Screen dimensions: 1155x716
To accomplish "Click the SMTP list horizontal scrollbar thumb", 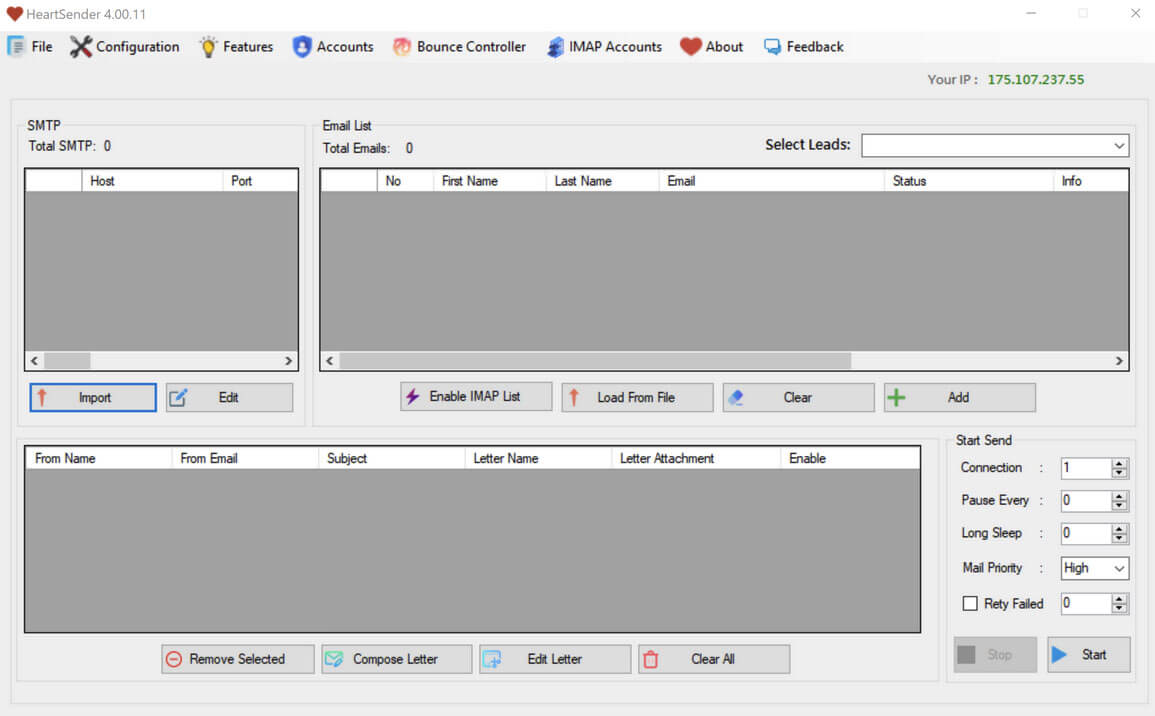I will [x=67, y=361].
